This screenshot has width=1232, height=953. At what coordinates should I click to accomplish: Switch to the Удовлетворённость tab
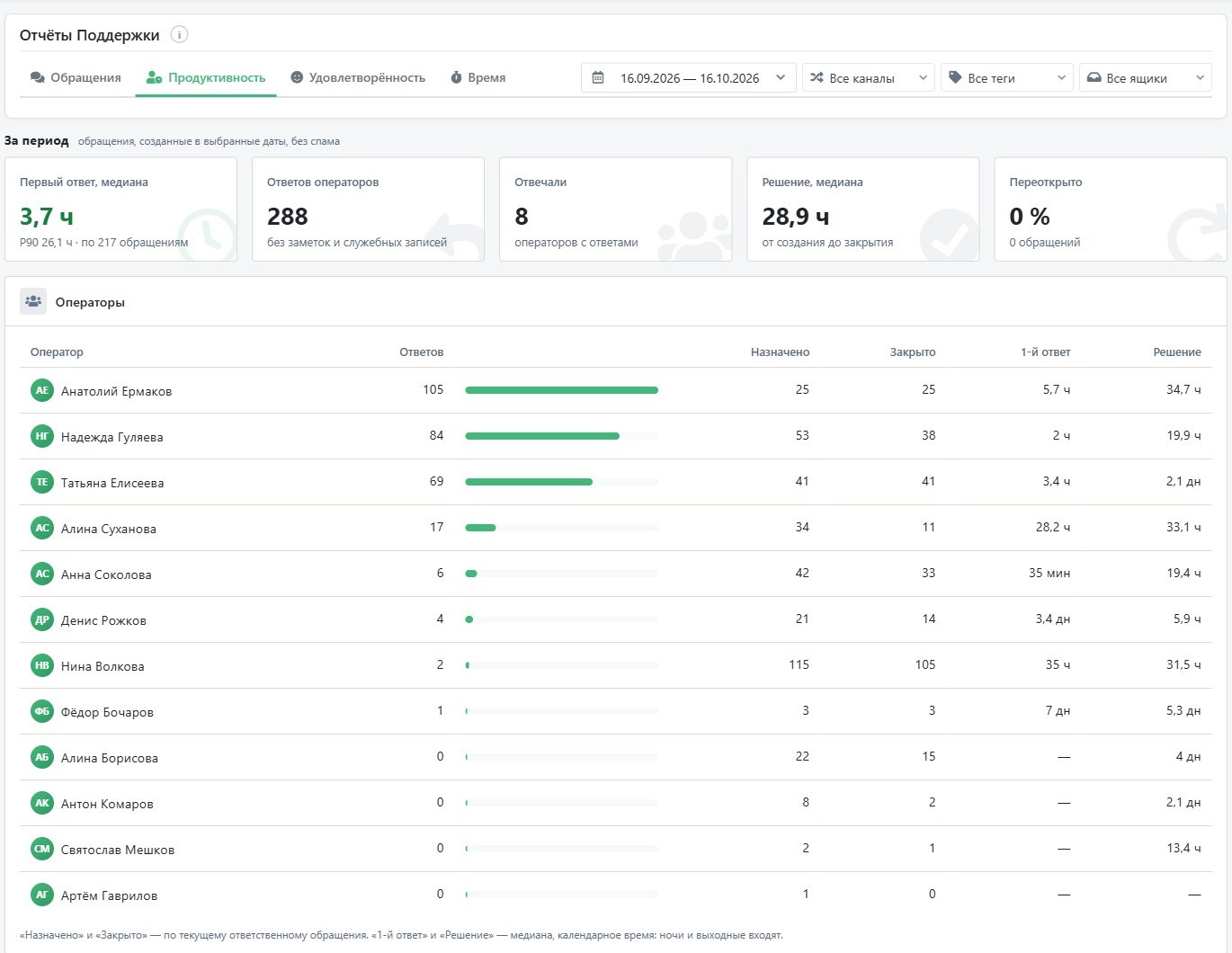pyautogui.click(x=358, y=78)
